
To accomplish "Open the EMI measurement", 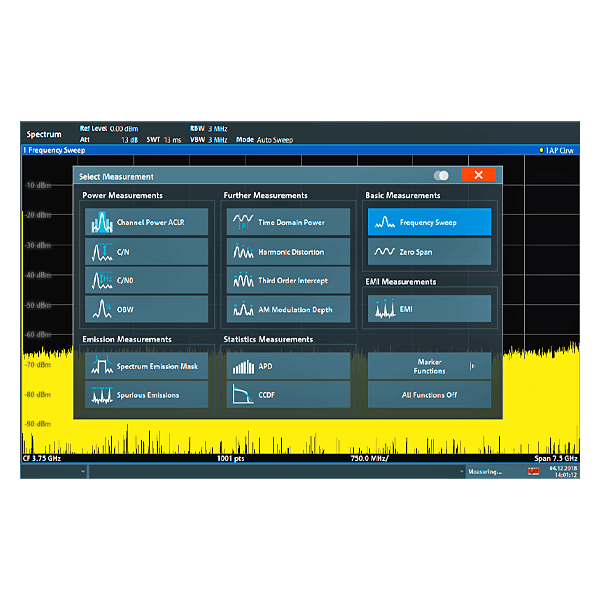I will point(429,309).
